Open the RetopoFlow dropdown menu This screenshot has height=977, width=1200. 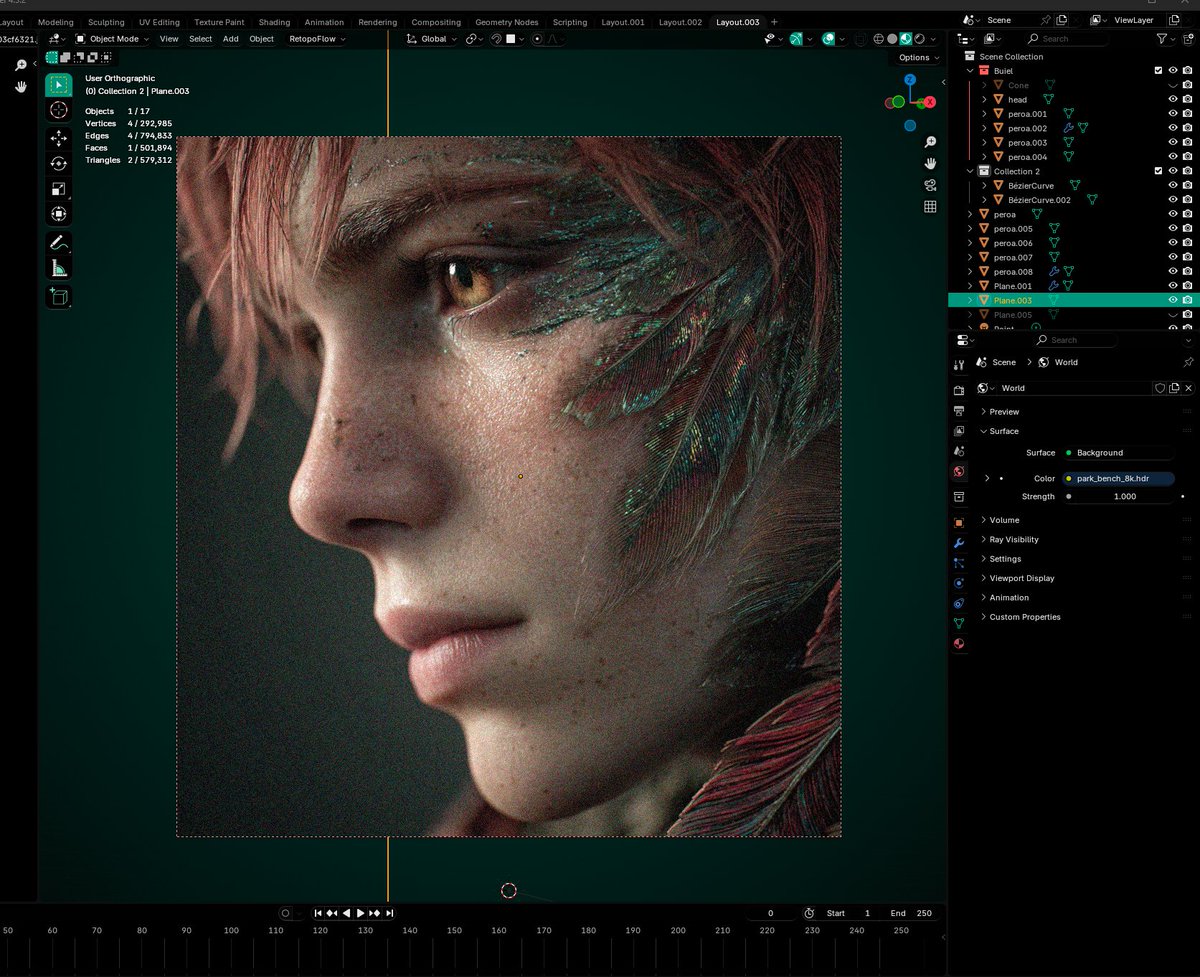tap(316, 39)
